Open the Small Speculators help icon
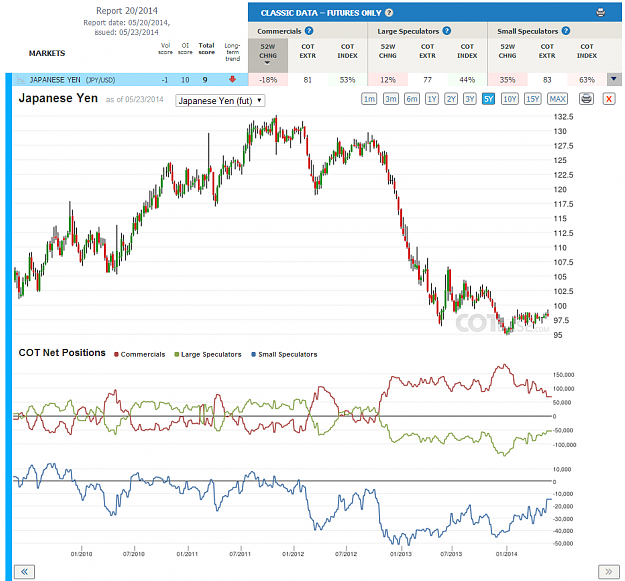This screenshot has height=581, width=625. pyautogui.click(x=566, y=31)
